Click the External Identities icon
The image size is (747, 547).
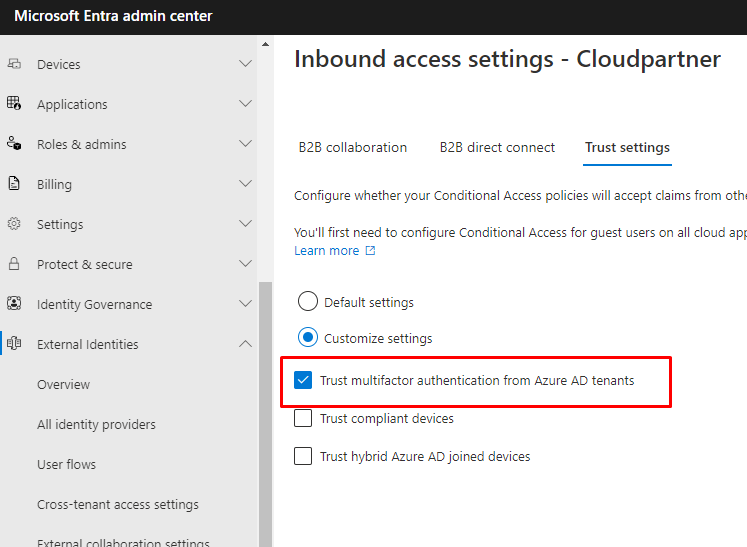pos(14,344)
